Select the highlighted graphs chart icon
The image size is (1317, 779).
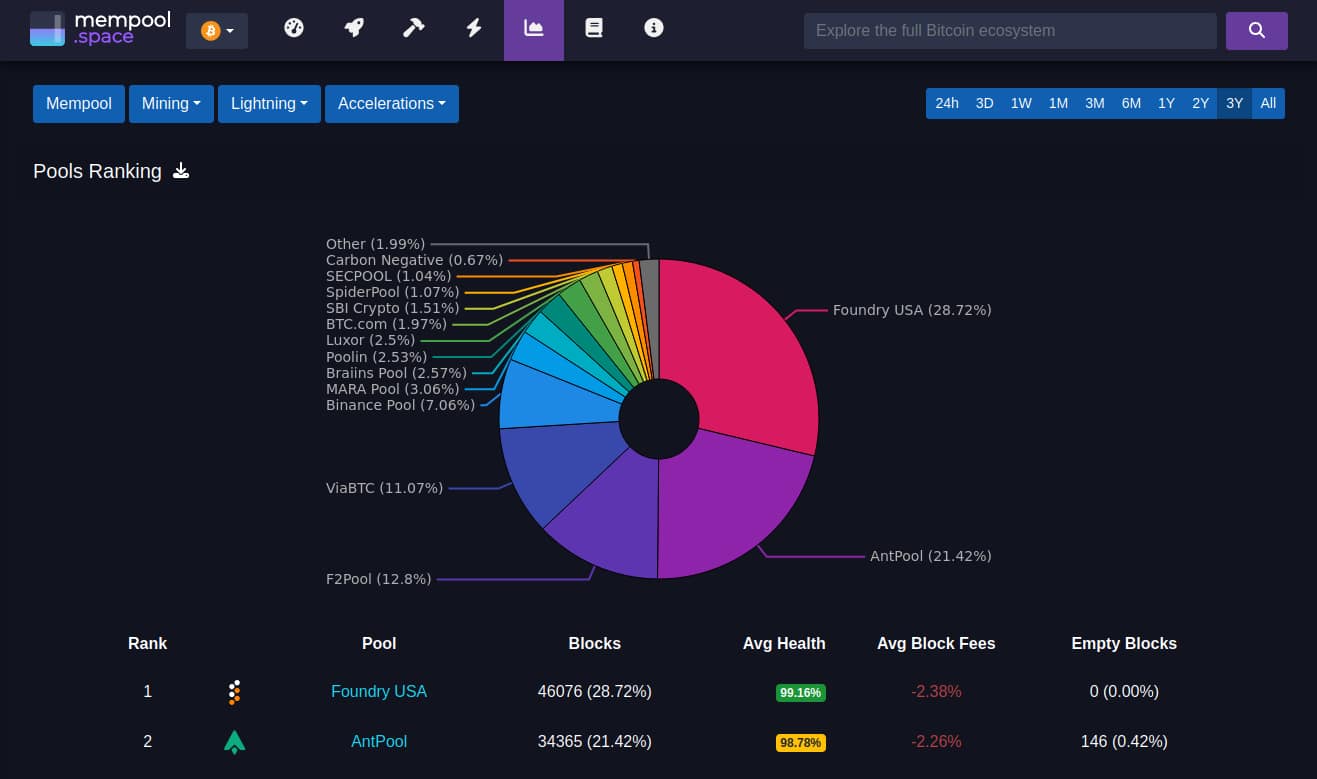(x=533, y=28)
